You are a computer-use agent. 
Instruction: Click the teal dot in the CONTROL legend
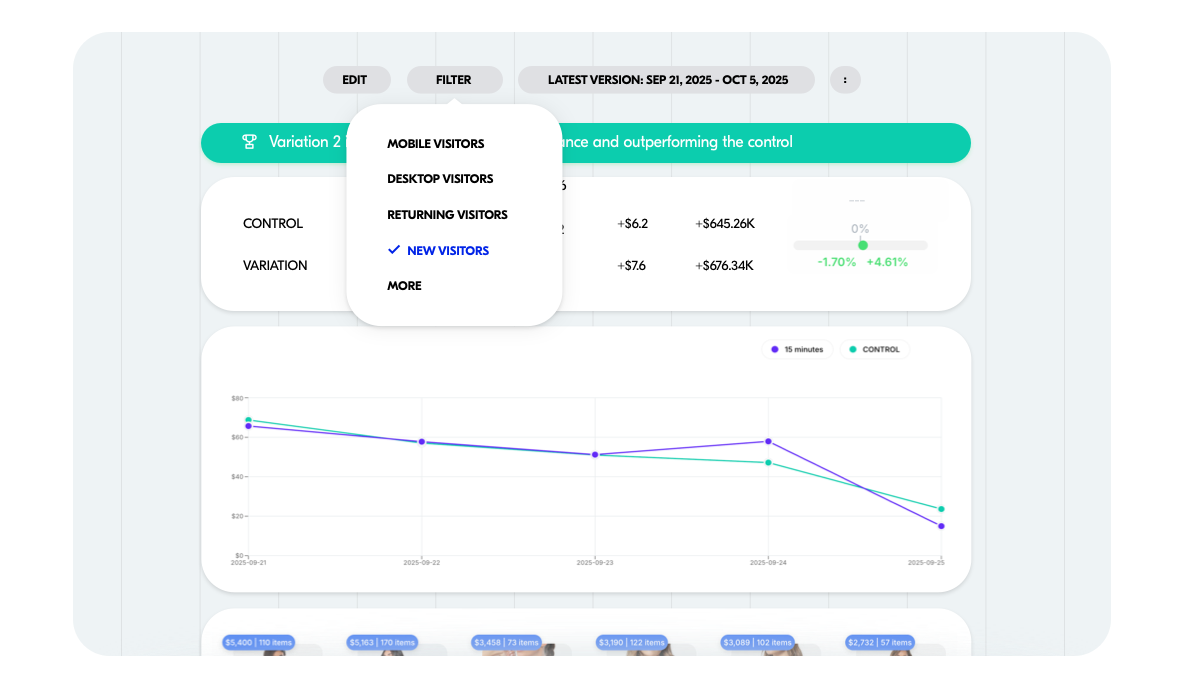coord(853,350)
